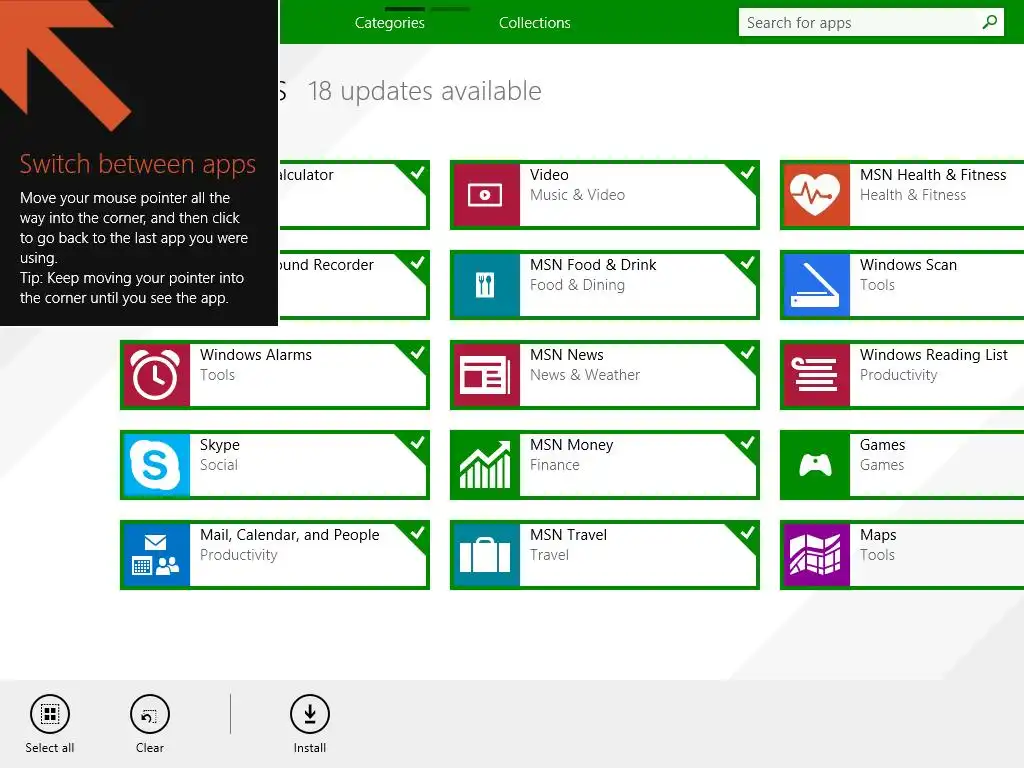1024x768 pixels.
Task: Click the Skype logo icon
Action: point(155,465)
